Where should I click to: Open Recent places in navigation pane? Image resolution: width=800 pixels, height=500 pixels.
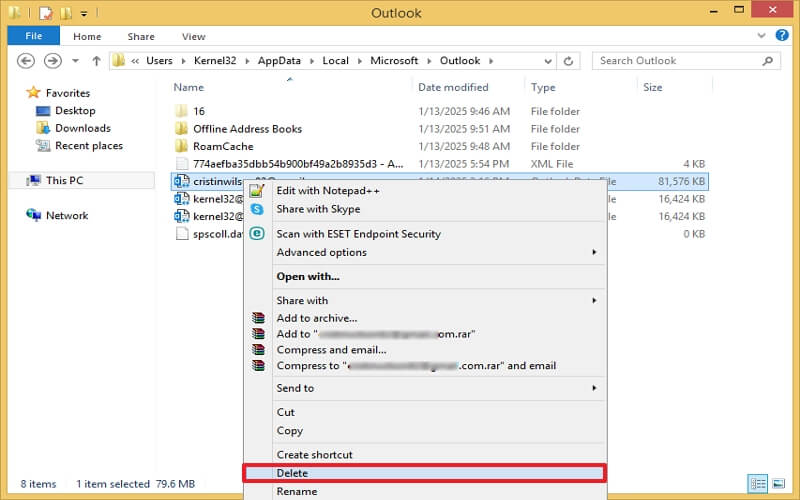89,146
